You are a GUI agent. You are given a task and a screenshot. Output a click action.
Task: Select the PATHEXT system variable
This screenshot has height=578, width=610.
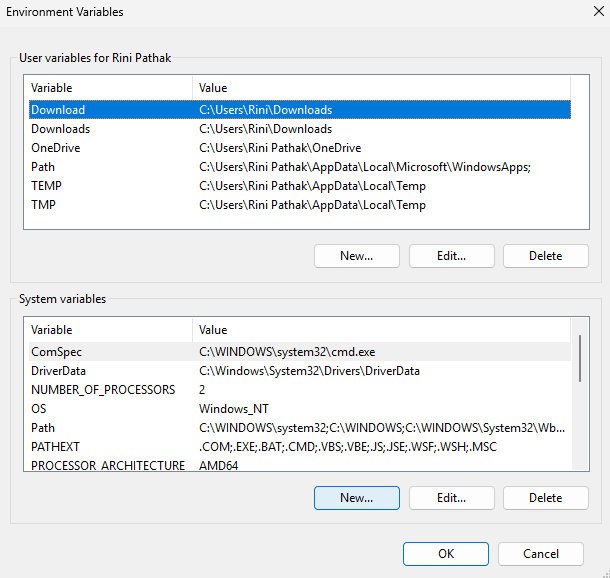[55, 447]
